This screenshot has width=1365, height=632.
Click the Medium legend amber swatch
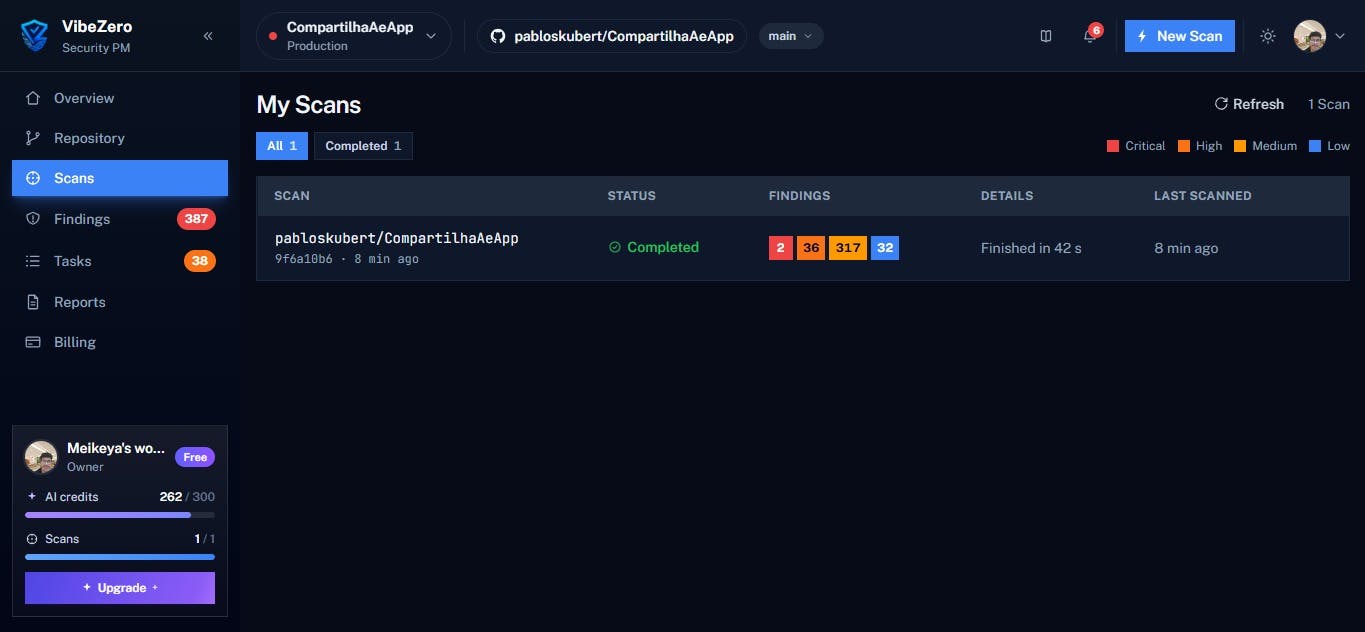(x=1240, y=146)
